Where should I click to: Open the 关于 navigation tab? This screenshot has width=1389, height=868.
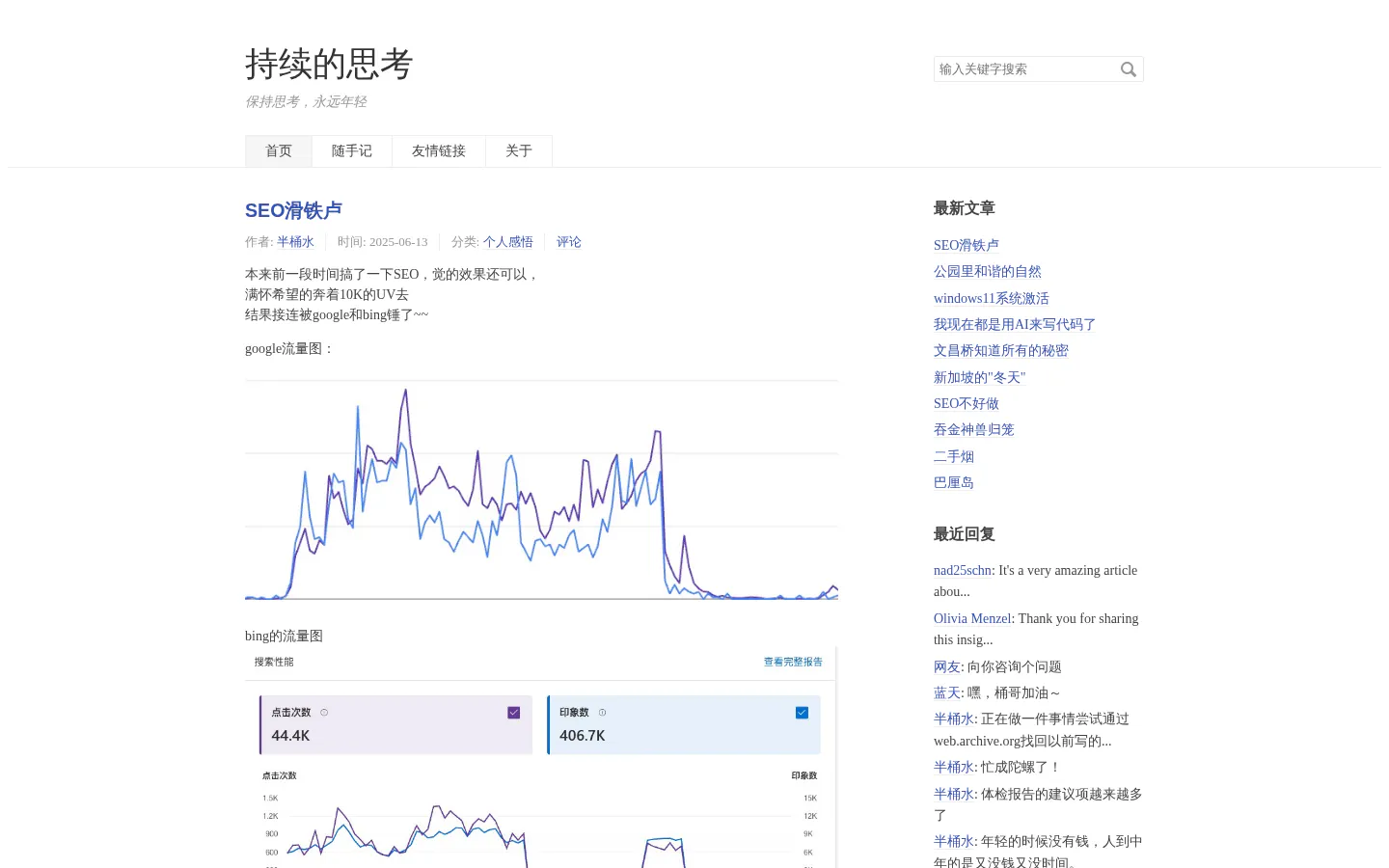pos(519,151)
